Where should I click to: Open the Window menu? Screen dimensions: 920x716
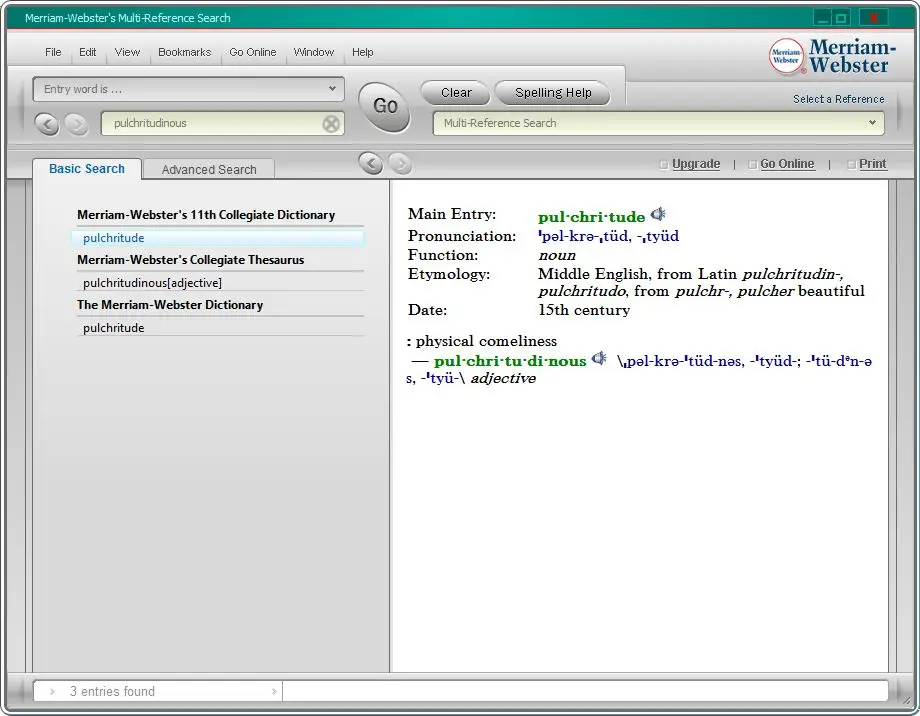314,52
